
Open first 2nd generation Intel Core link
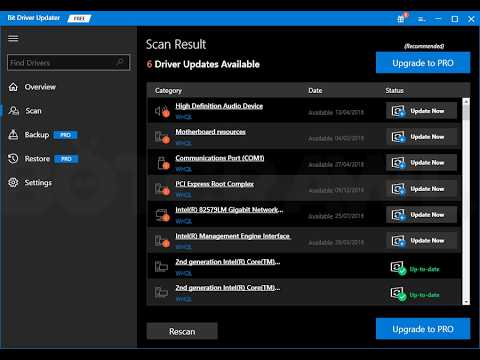pyautogui.click(x=228, y=262)
